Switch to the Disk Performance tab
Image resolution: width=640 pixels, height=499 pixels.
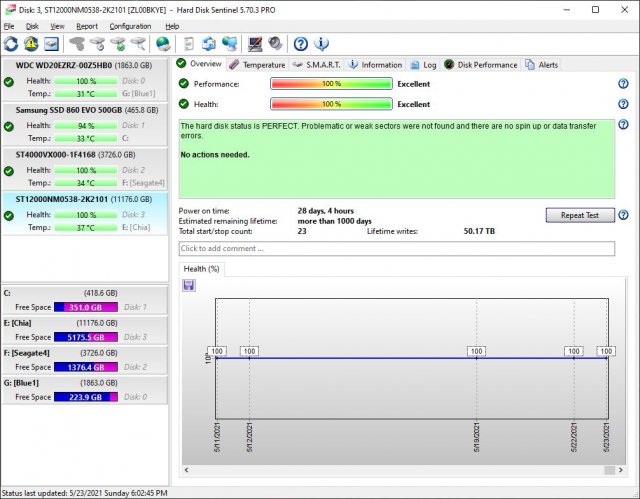point(481,64)
